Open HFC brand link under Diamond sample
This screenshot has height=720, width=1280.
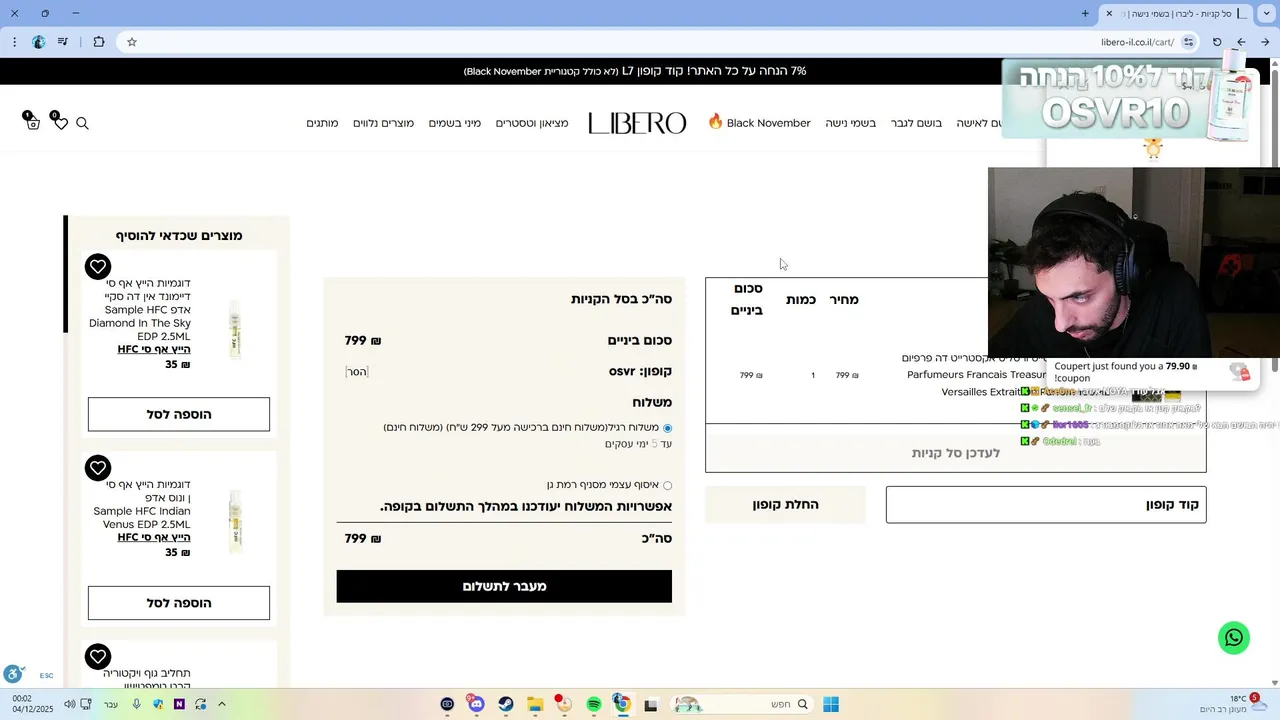coord(154,350)
